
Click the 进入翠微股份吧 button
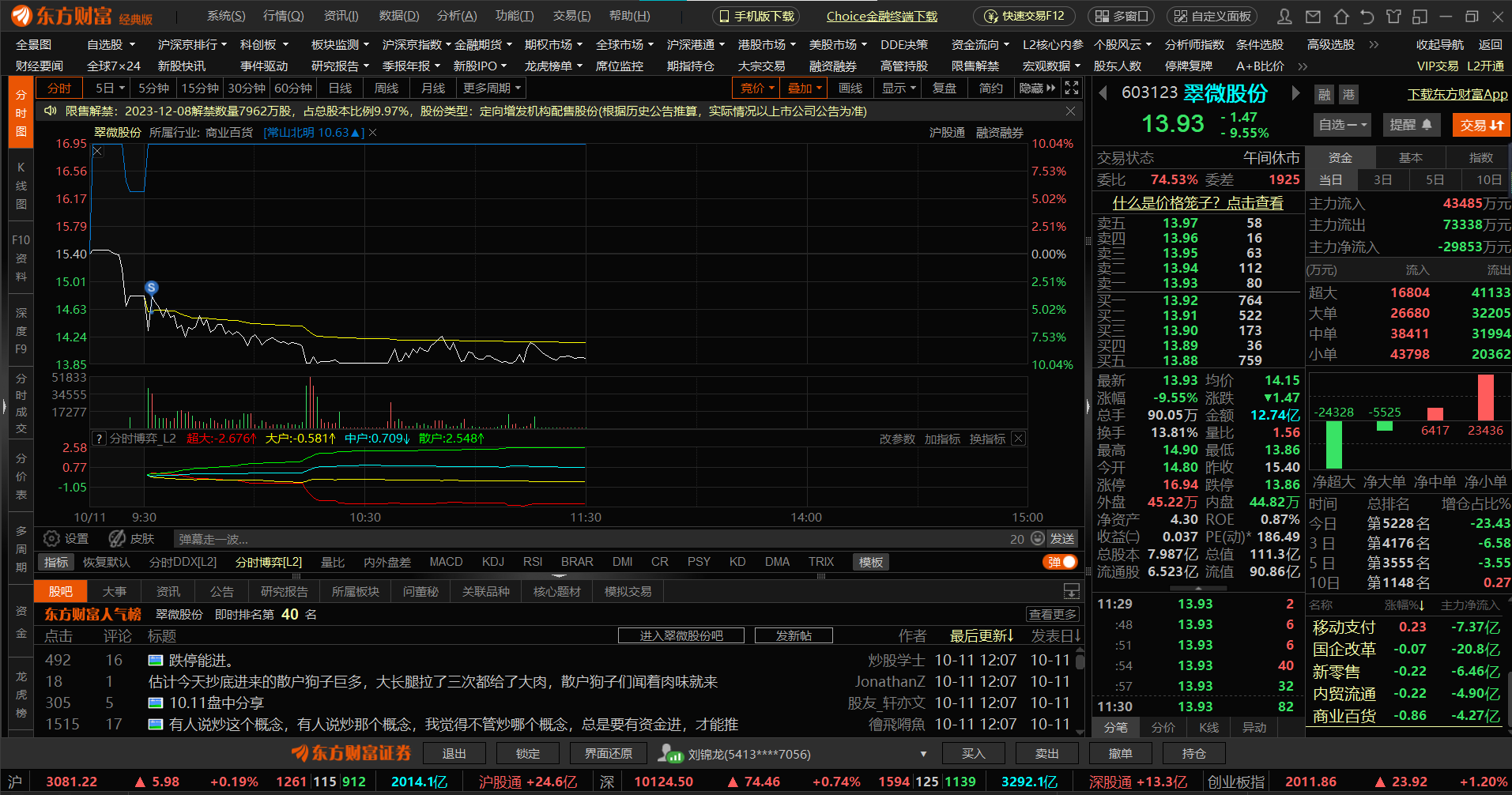[681, 635]
